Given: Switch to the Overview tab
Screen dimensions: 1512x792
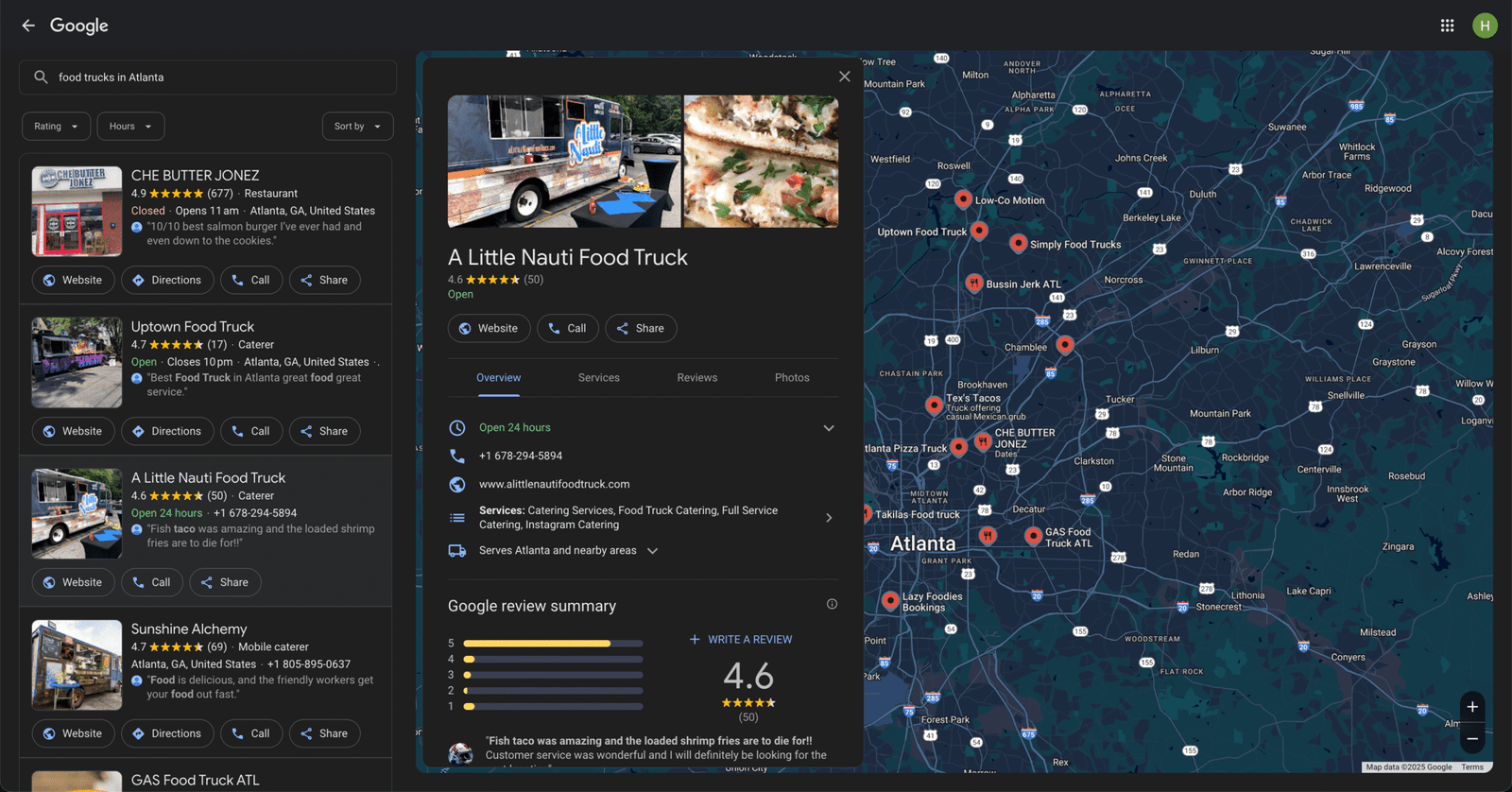Looking at the screenshot, I should (x=498, y=378).
